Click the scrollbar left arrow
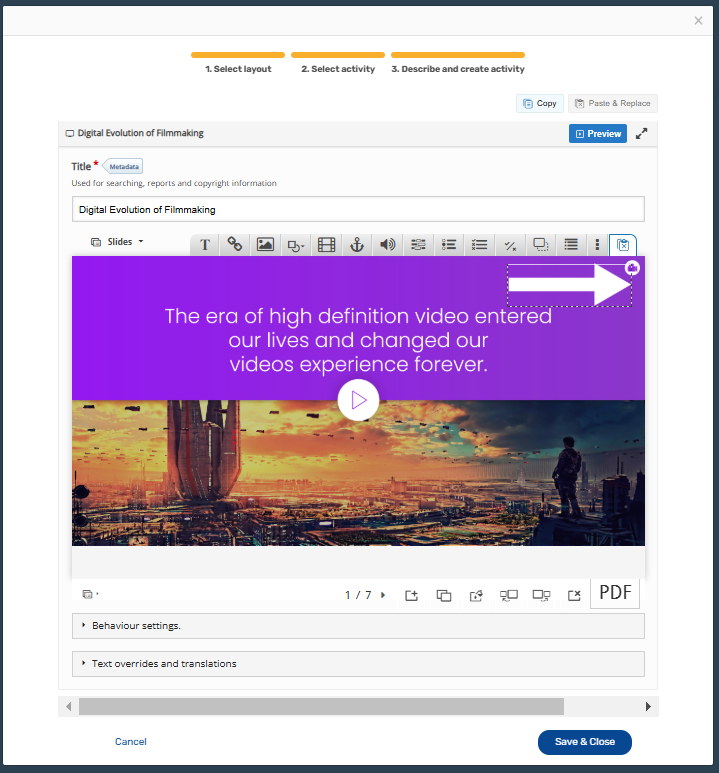The image size is (719, 773). click(69, 706)
